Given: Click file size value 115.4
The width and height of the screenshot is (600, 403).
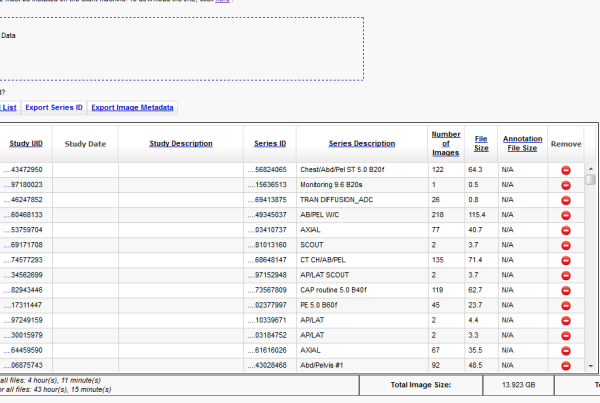Looking at the screenshot, I should [x=477, y=215].
